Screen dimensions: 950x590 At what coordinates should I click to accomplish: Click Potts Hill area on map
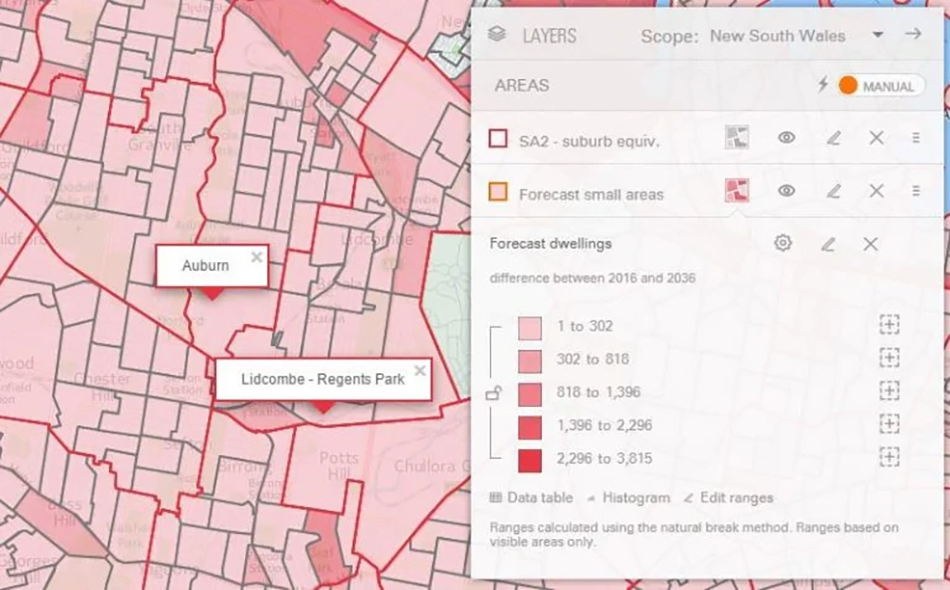click(x=339, y=465)
